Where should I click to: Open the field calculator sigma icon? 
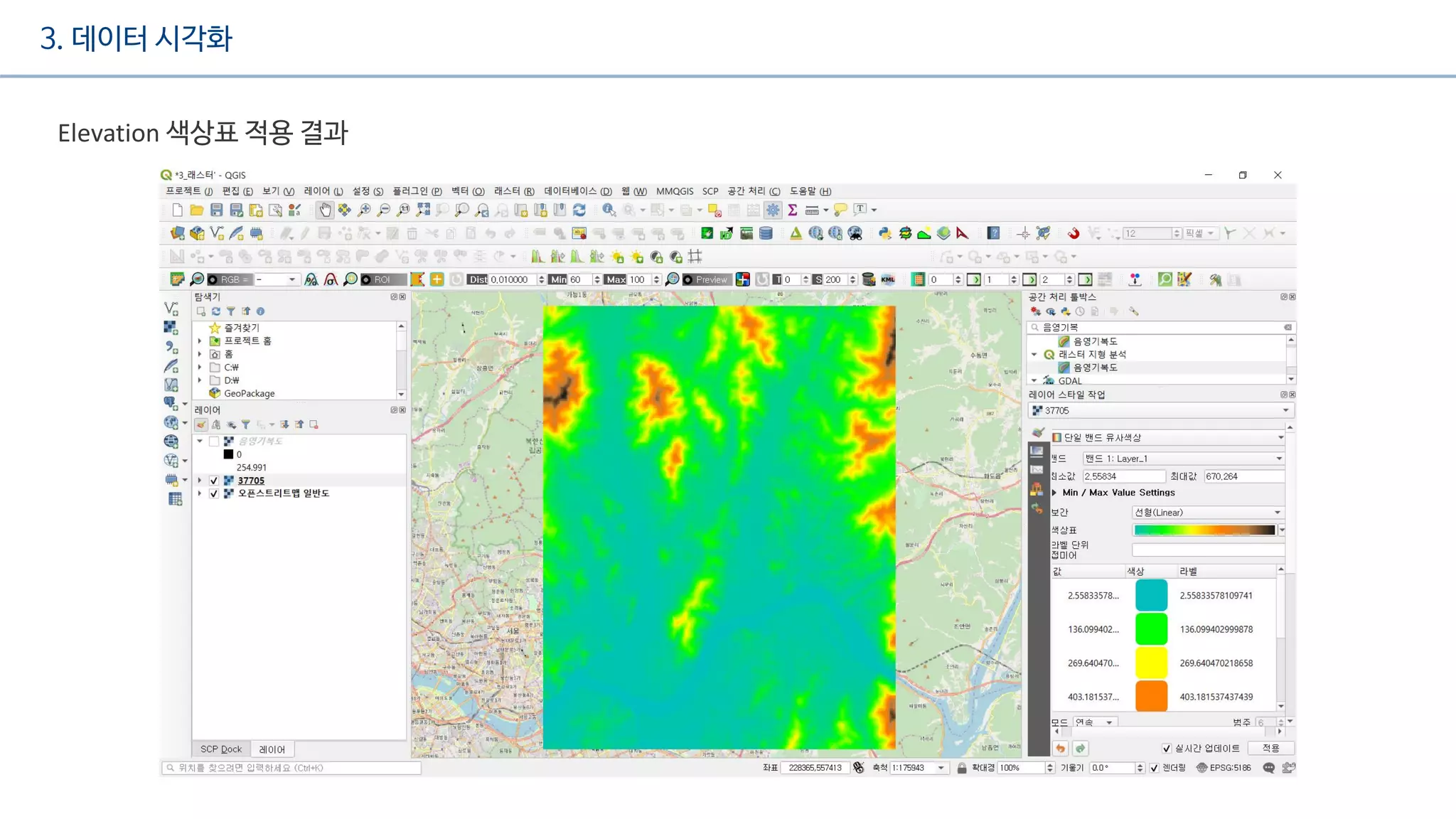point(792,210)
